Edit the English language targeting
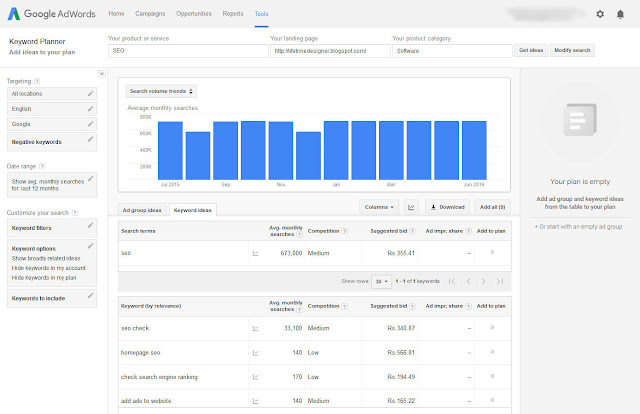640x414 pixels. [91, 109]
